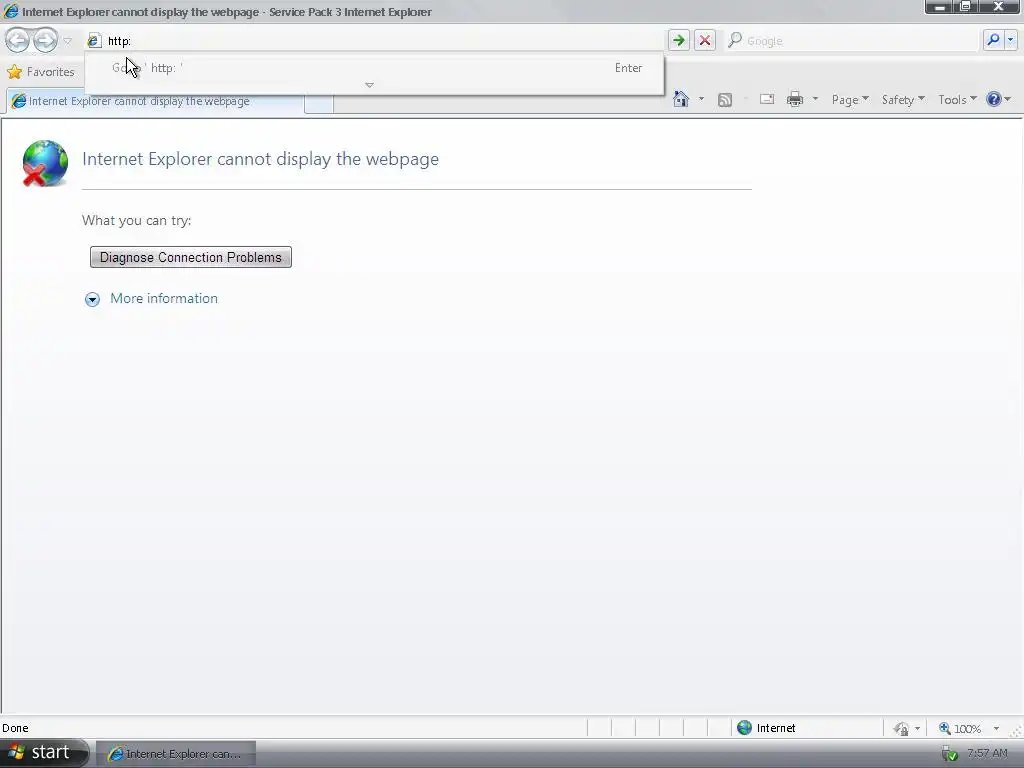Open the search provider dropdown arrow
Screen dimensions: 1024x768
coord(1010,40)
